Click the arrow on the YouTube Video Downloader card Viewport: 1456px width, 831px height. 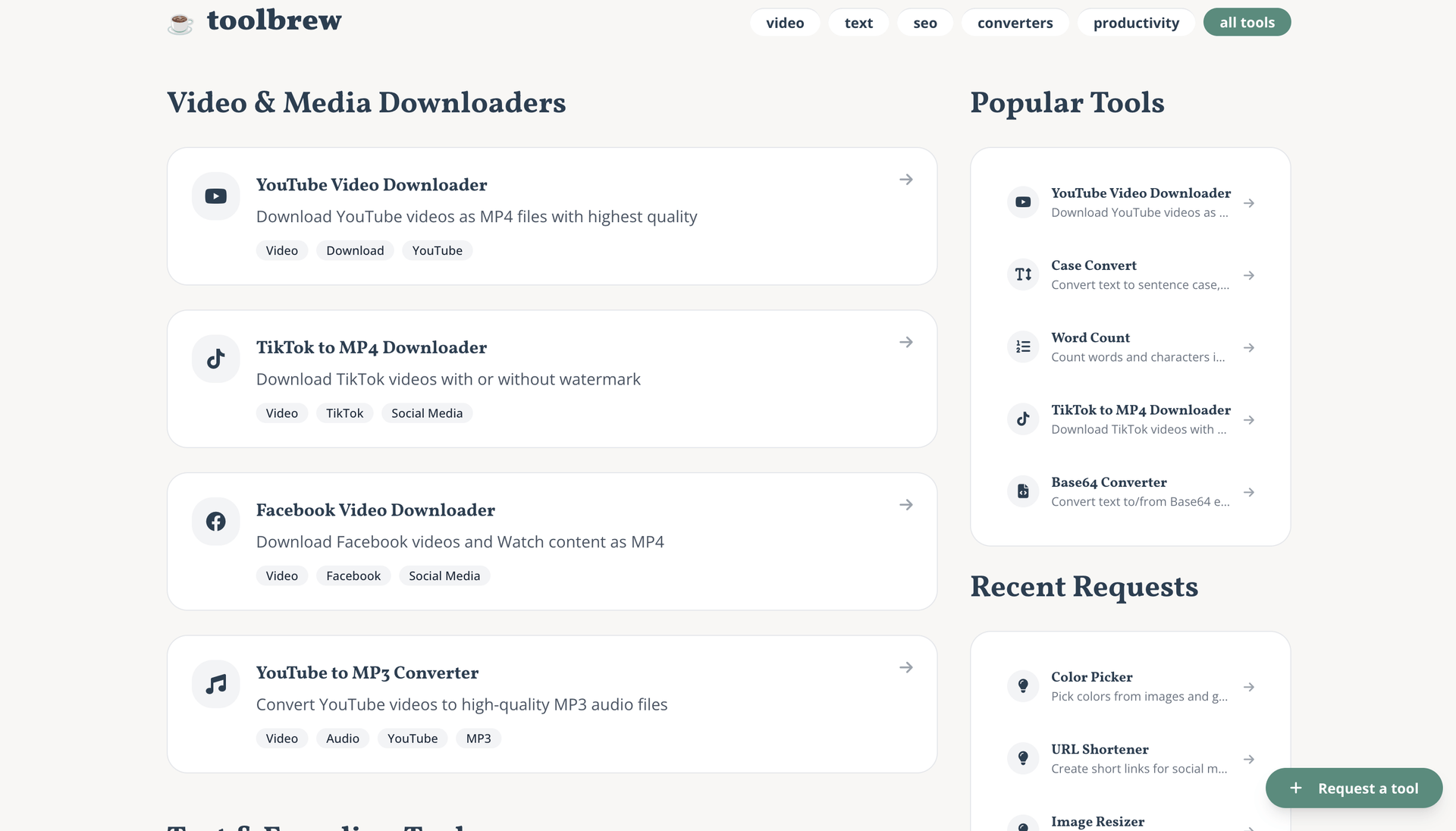pos(905,180)
